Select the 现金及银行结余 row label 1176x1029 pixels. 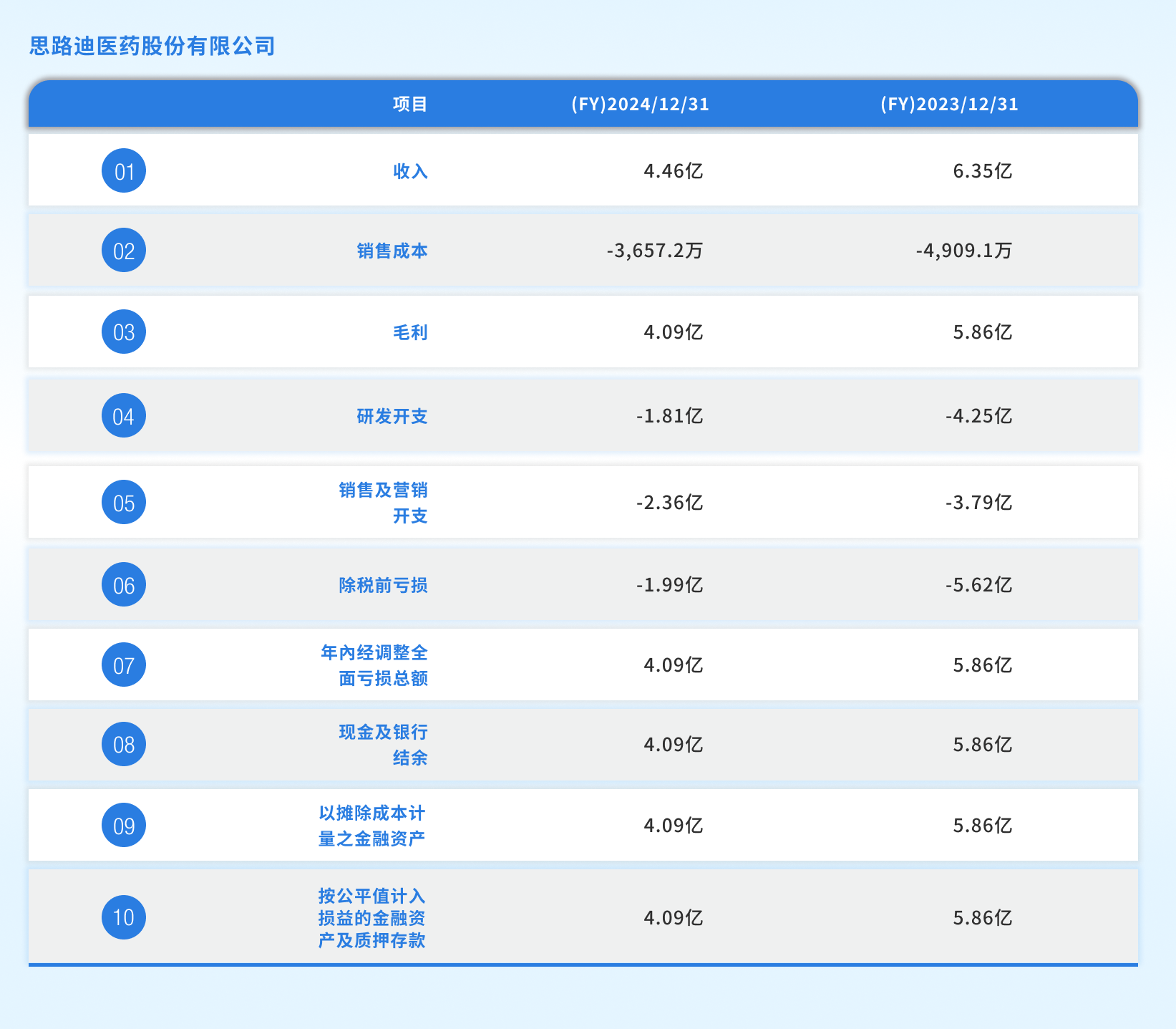pyautogui.click(x=383, y=745)
